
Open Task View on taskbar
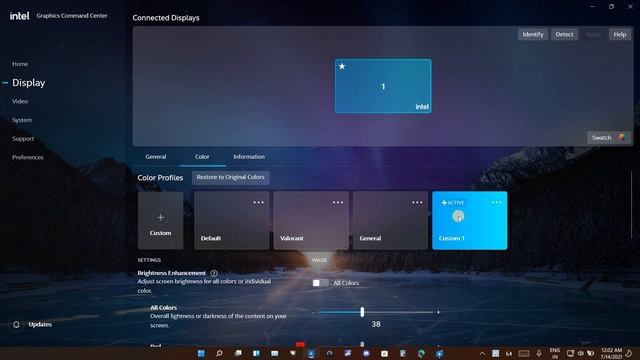coord(238,353)
